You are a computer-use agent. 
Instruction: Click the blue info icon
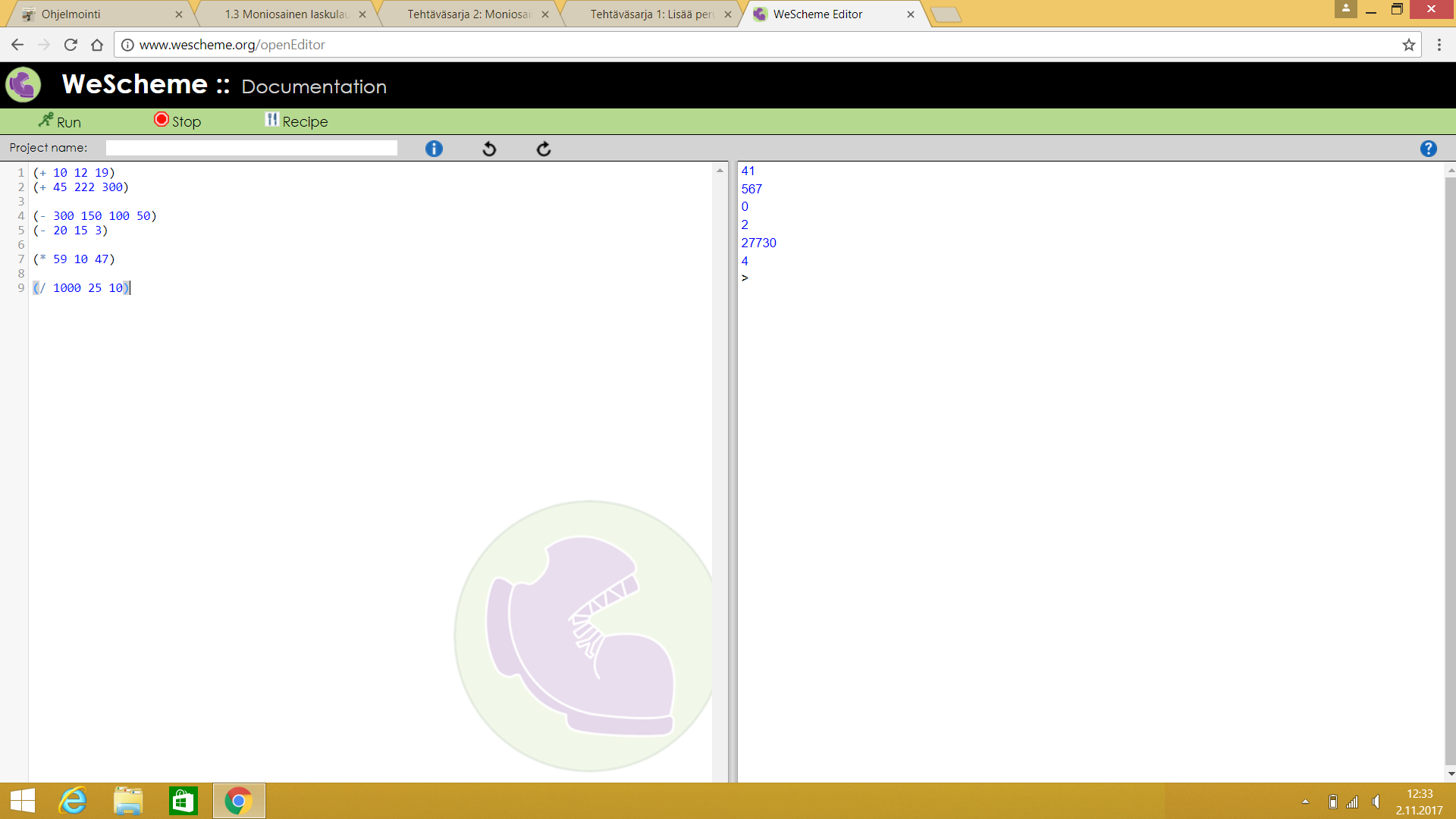point(434,149)
